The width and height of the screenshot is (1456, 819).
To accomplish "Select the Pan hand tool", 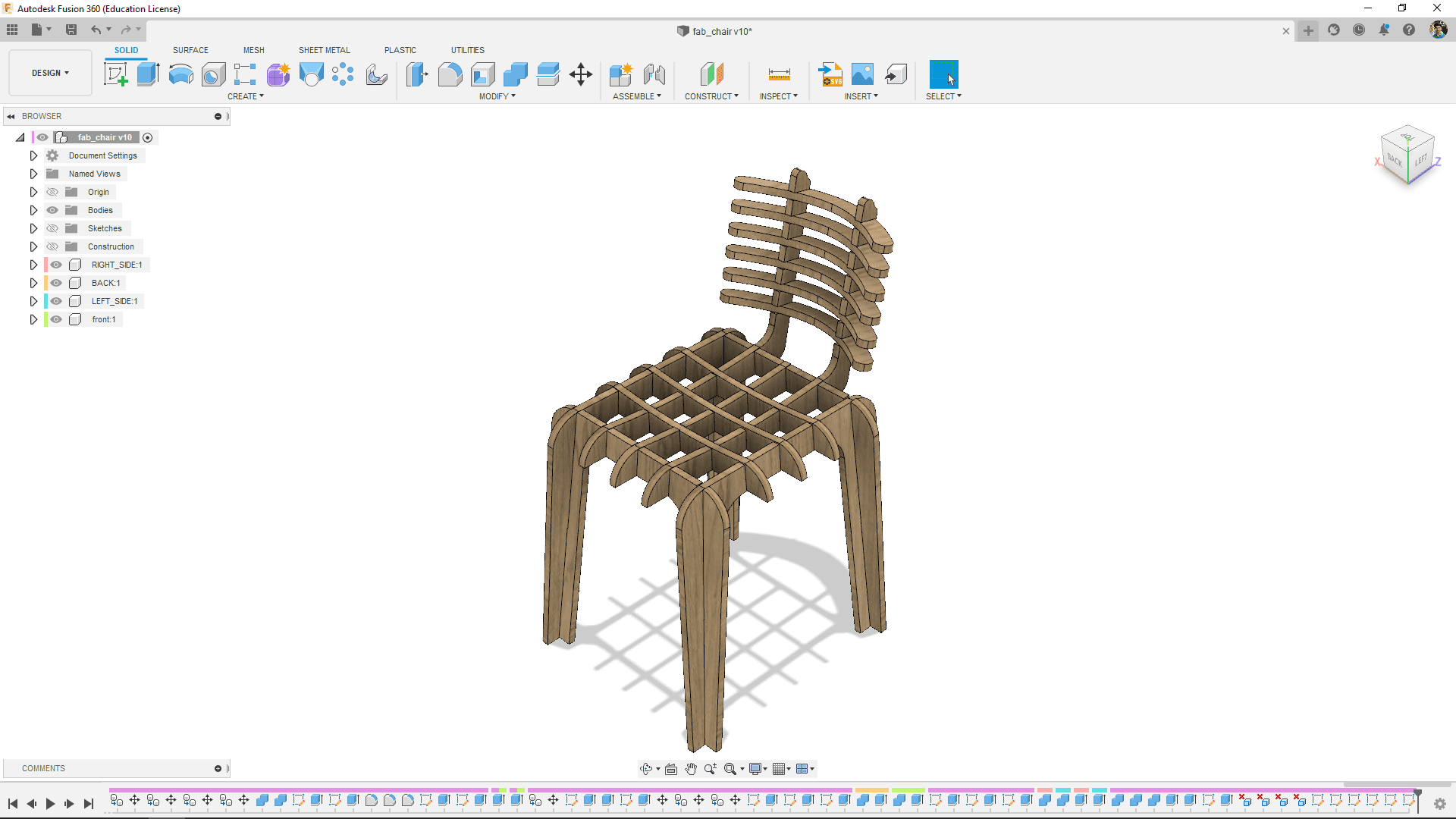I will 691,769.
